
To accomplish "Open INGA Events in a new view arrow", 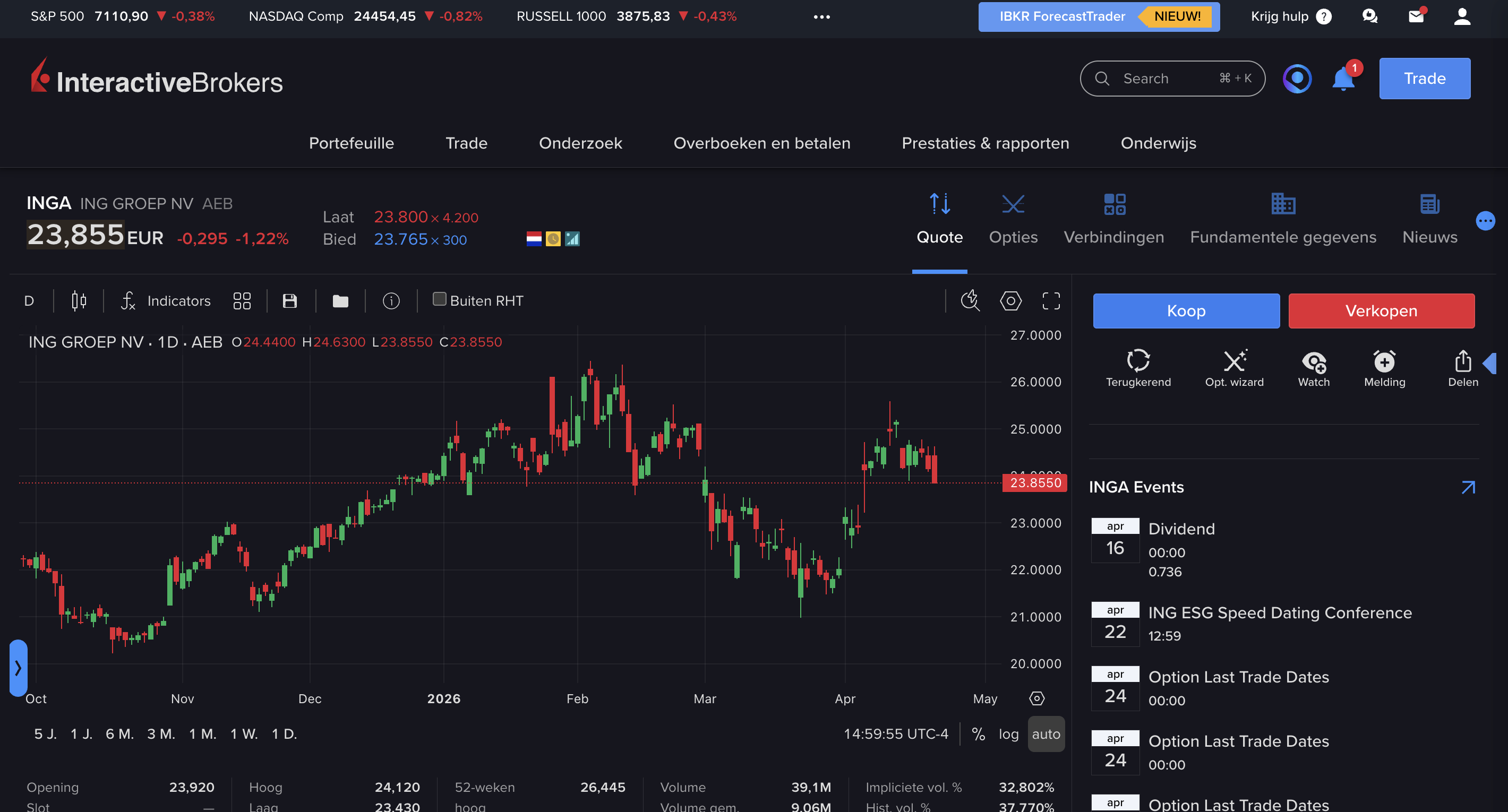I will pyautogui.click(x=1468, y=487).
